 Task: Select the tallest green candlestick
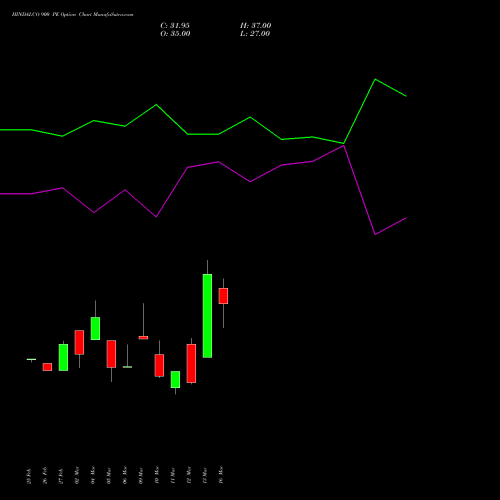tap(207, 316)
